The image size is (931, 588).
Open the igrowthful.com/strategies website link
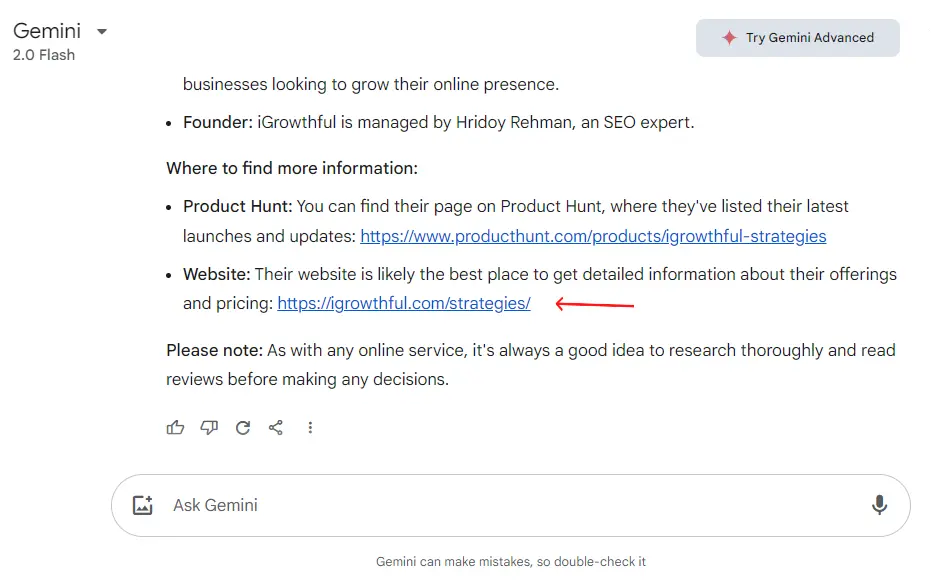pos(404,304)
